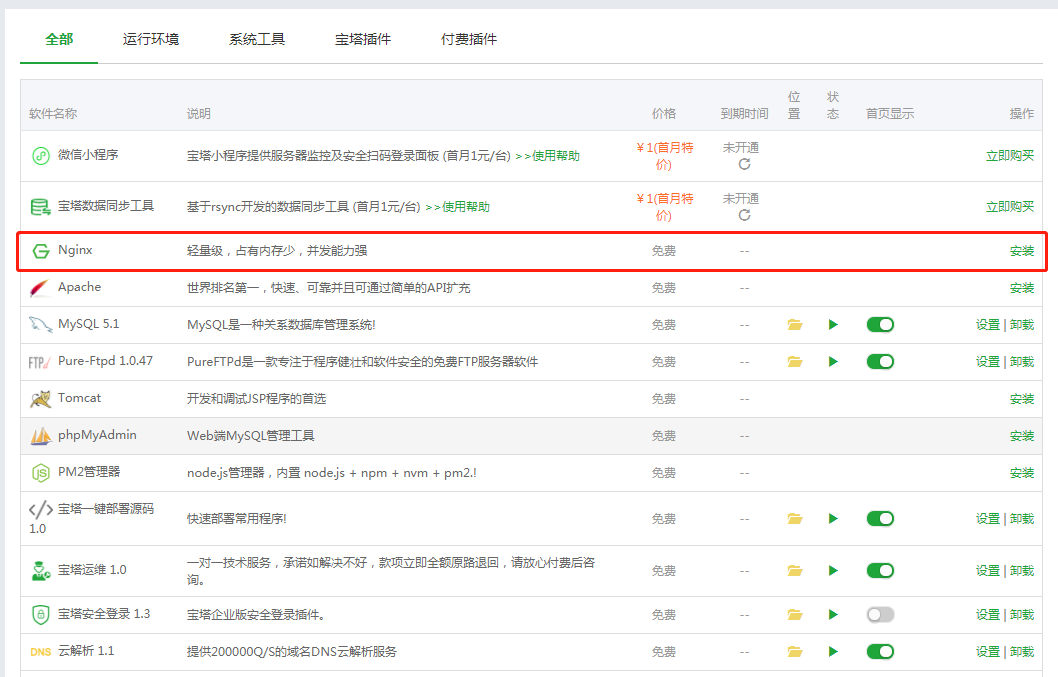The image size is (1058, 677).
Task: Click the 宝塔安全登录 shield icon
Action: pos(41,615)
